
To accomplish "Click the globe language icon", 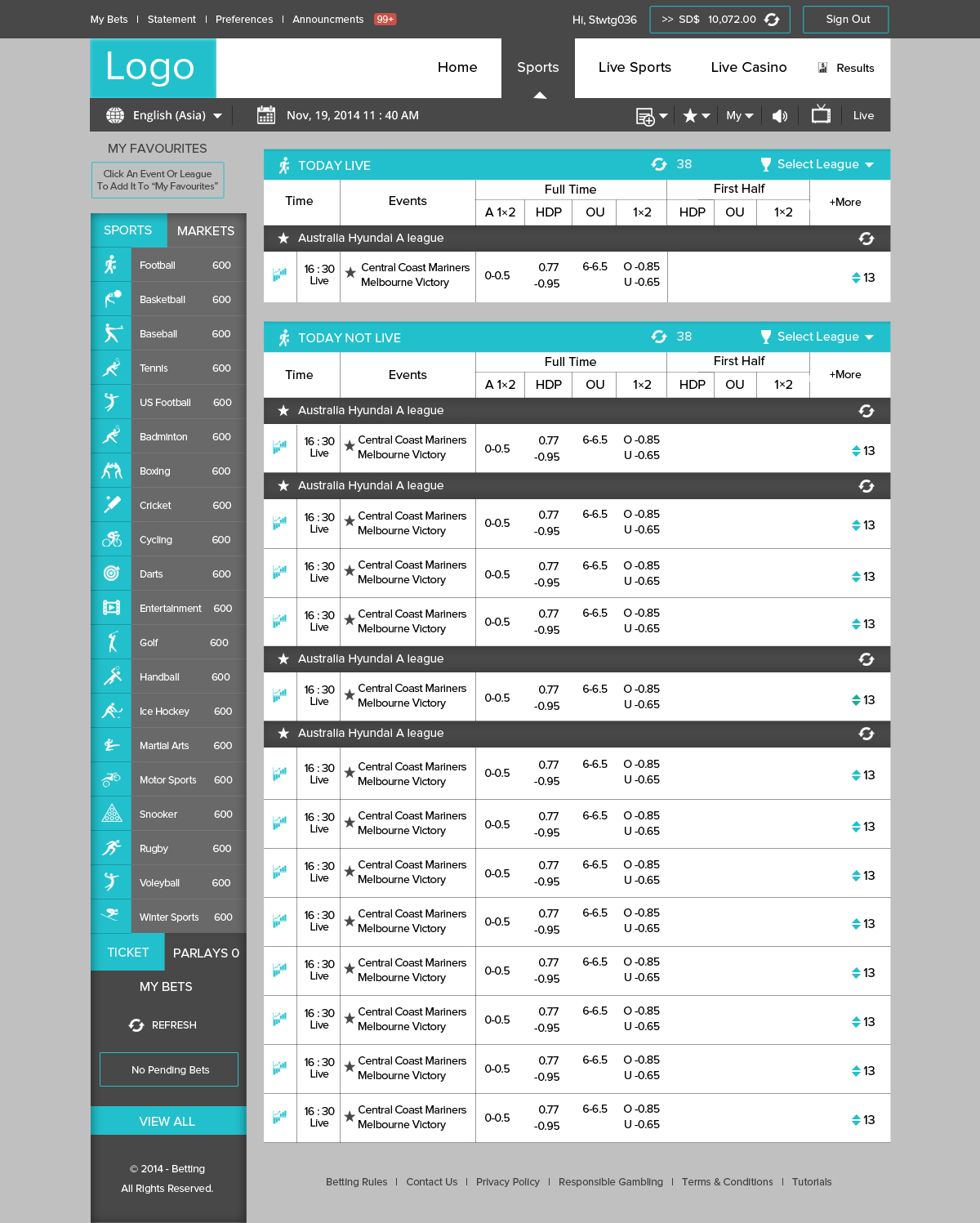I will (x=115, y=115).
